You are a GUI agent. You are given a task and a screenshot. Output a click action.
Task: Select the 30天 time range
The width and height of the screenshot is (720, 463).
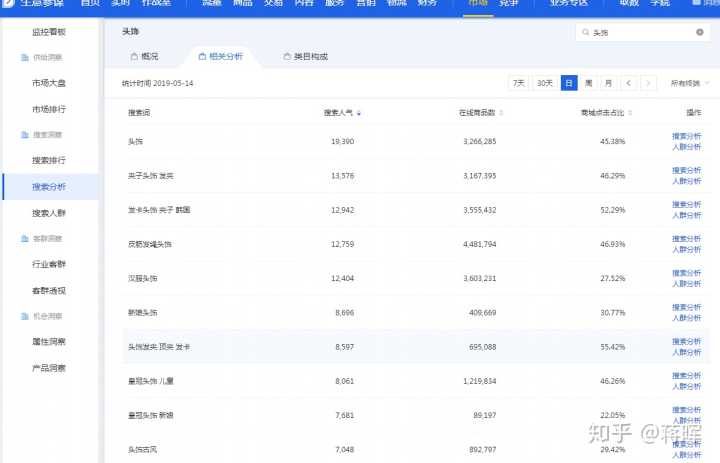tap(545, 83)
